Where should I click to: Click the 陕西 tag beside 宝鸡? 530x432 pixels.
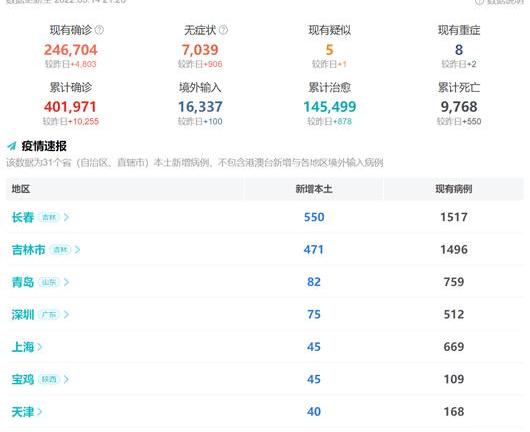(49, 379)
